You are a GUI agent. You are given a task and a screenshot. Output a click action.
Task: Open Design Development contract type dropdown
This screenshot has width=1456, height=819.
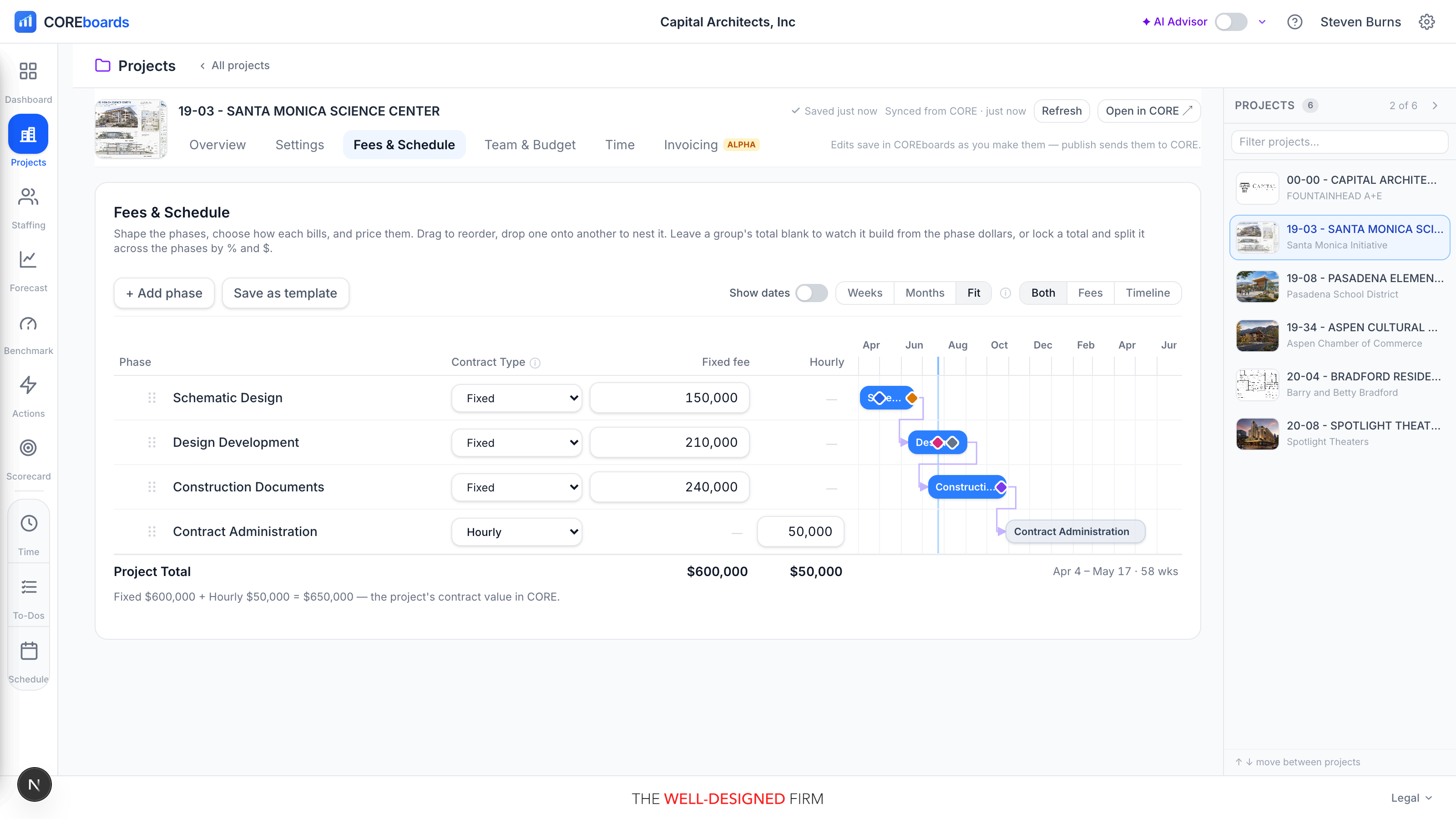[x=516, y=443]
